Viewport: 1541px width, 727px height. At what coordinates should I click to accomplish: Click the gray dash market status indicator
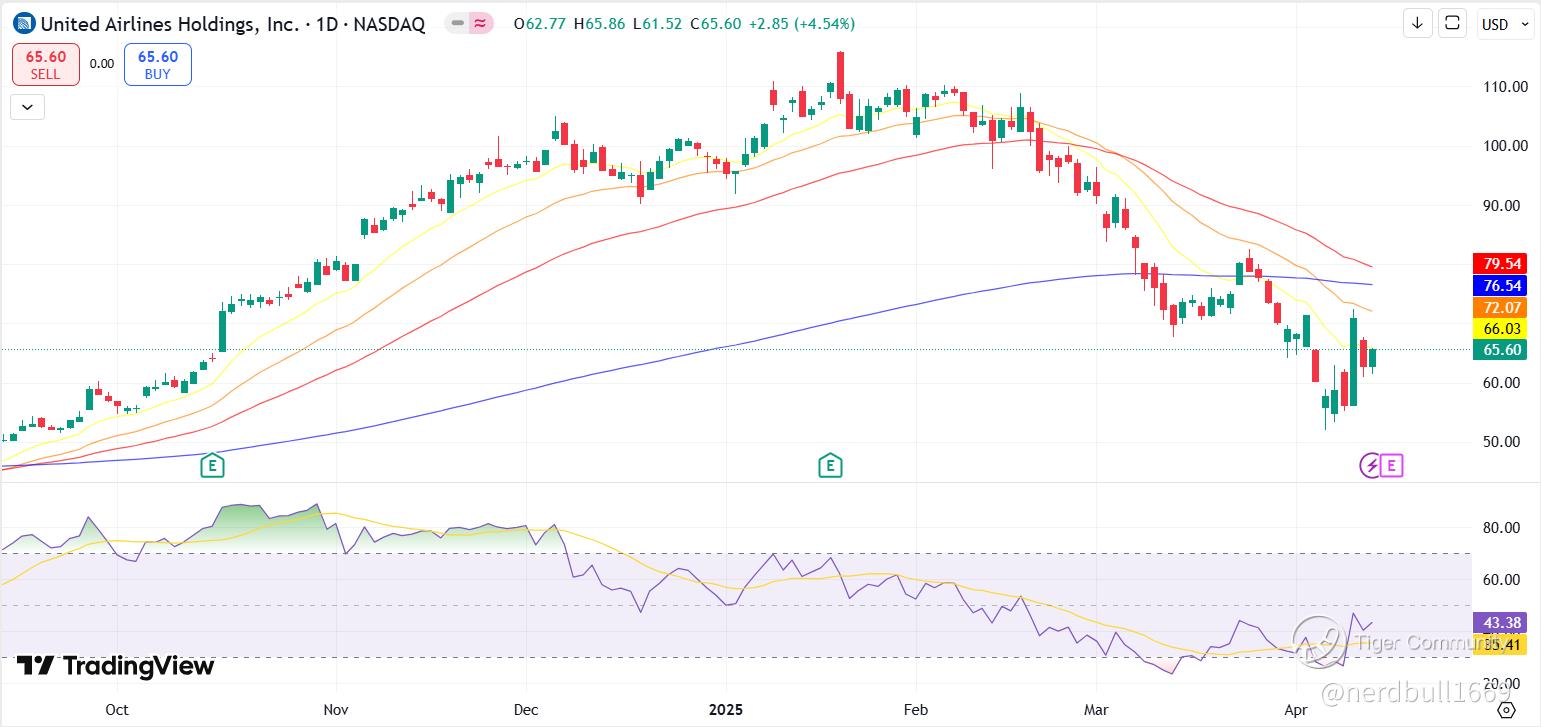456,23
